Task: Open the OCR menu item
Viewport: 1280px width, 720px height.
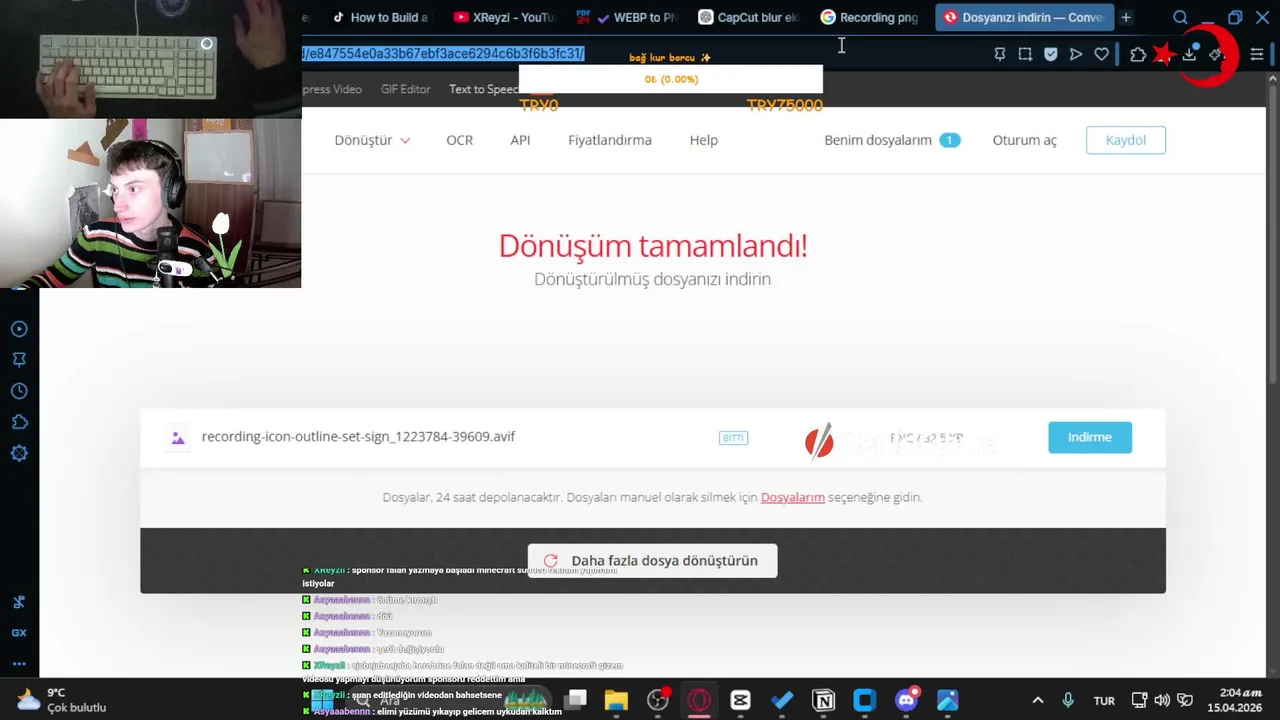Action: (460, 140)
